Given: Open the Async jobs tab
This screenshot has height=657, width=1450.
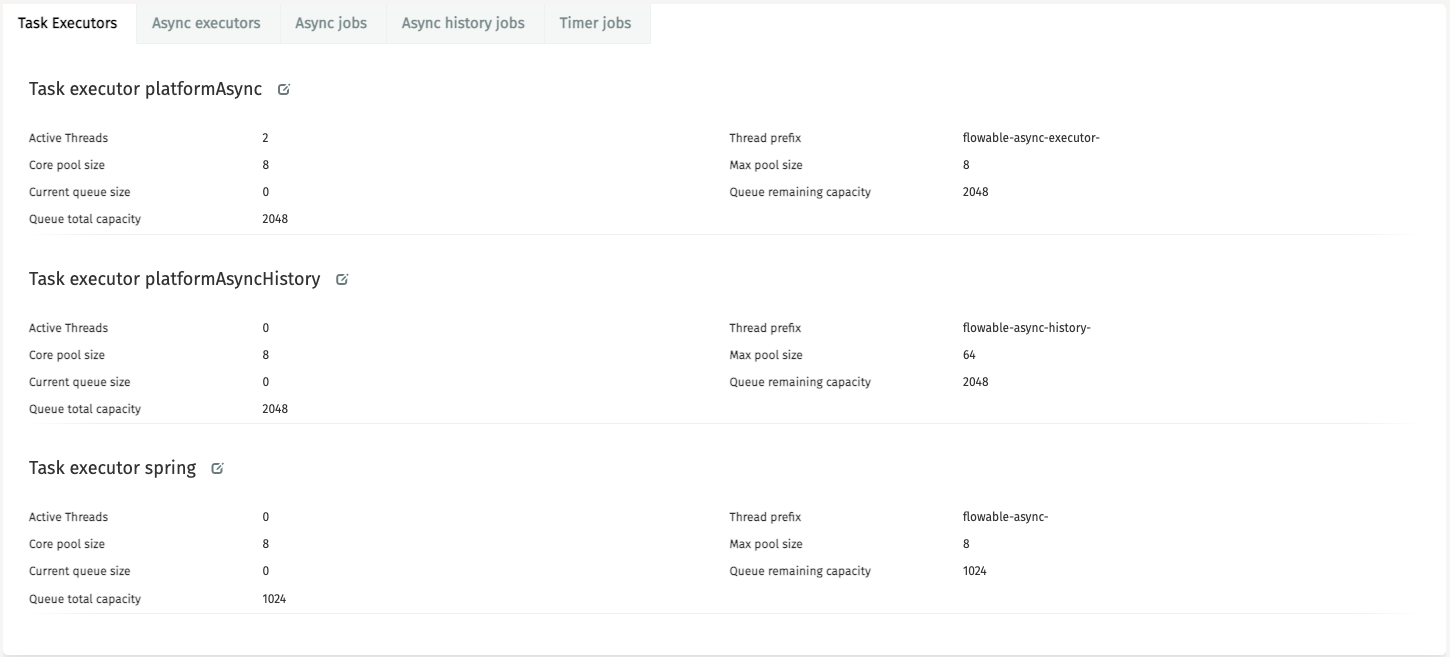Looking at the screenshot, I should click(x=331, y=22).
